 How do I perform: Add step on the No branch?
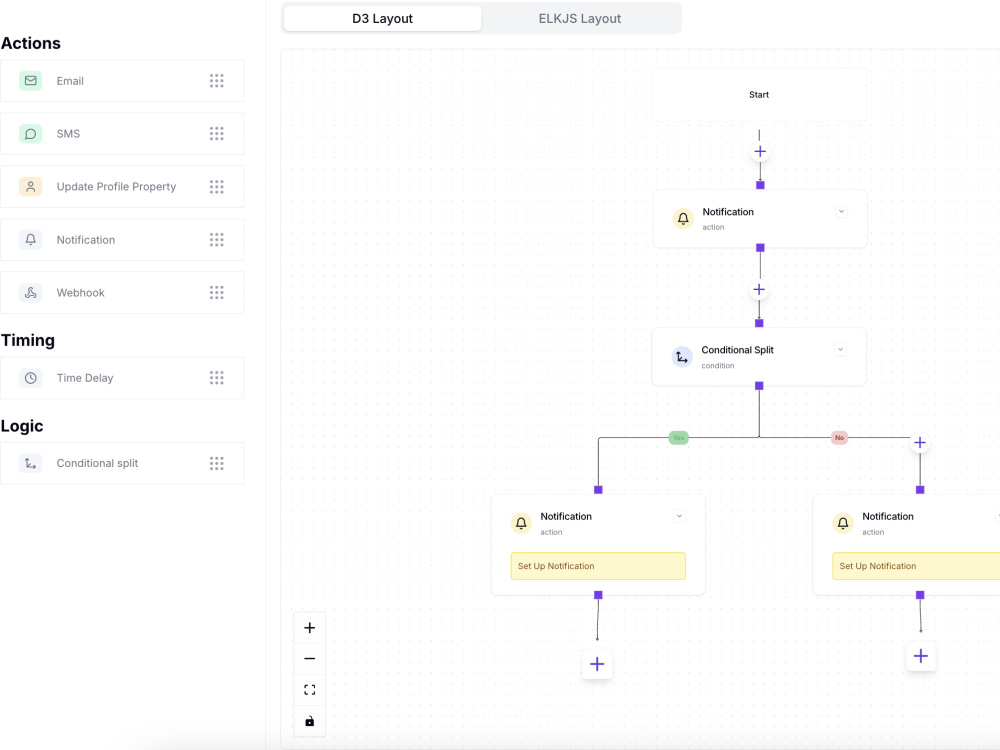920,443
